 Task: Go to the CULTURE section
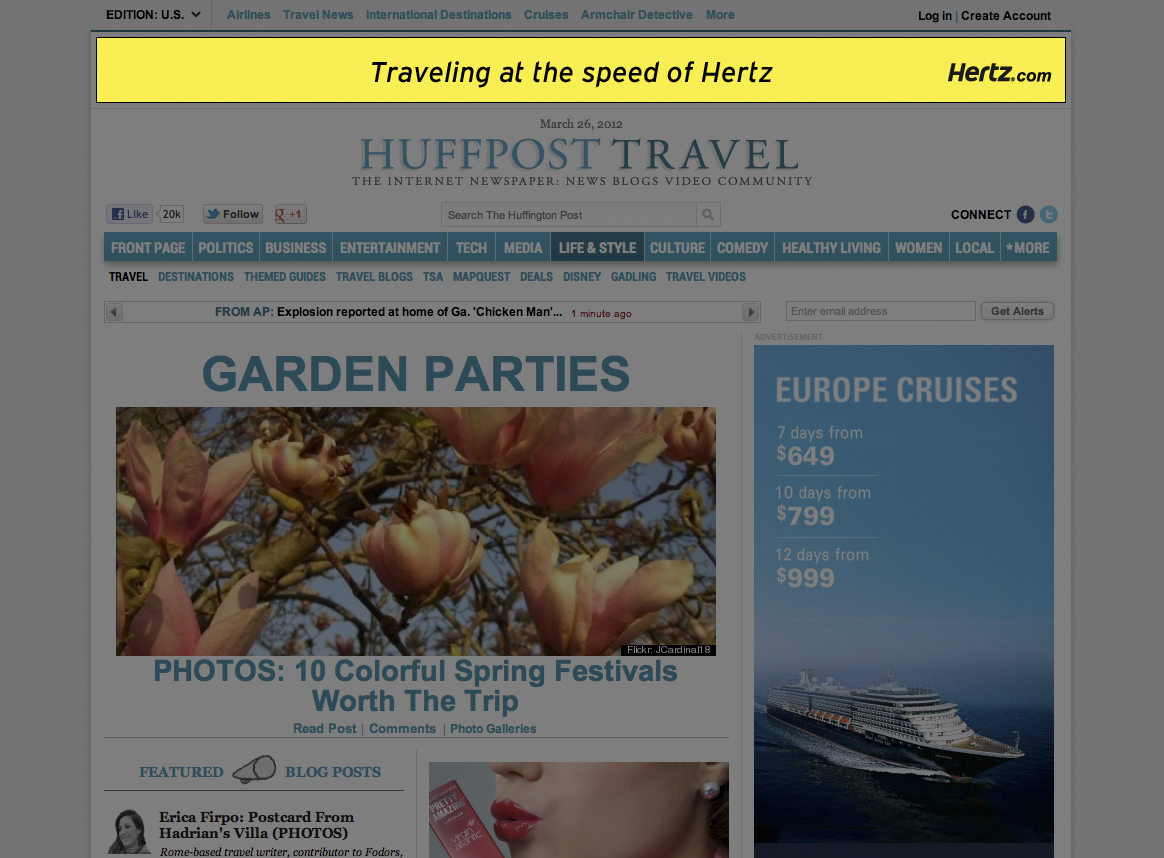point(678,248)
